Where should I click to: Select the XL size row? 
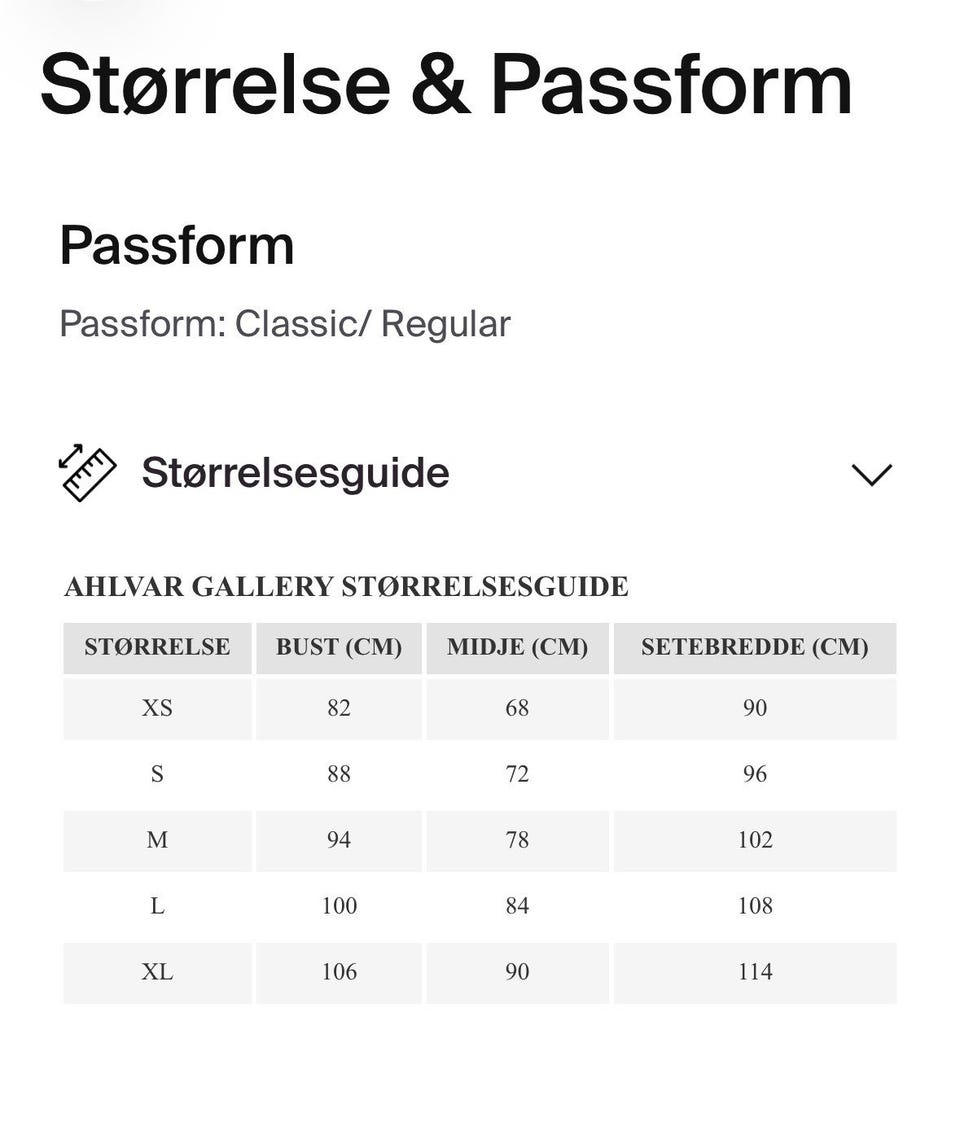click(x=157, y=972)
